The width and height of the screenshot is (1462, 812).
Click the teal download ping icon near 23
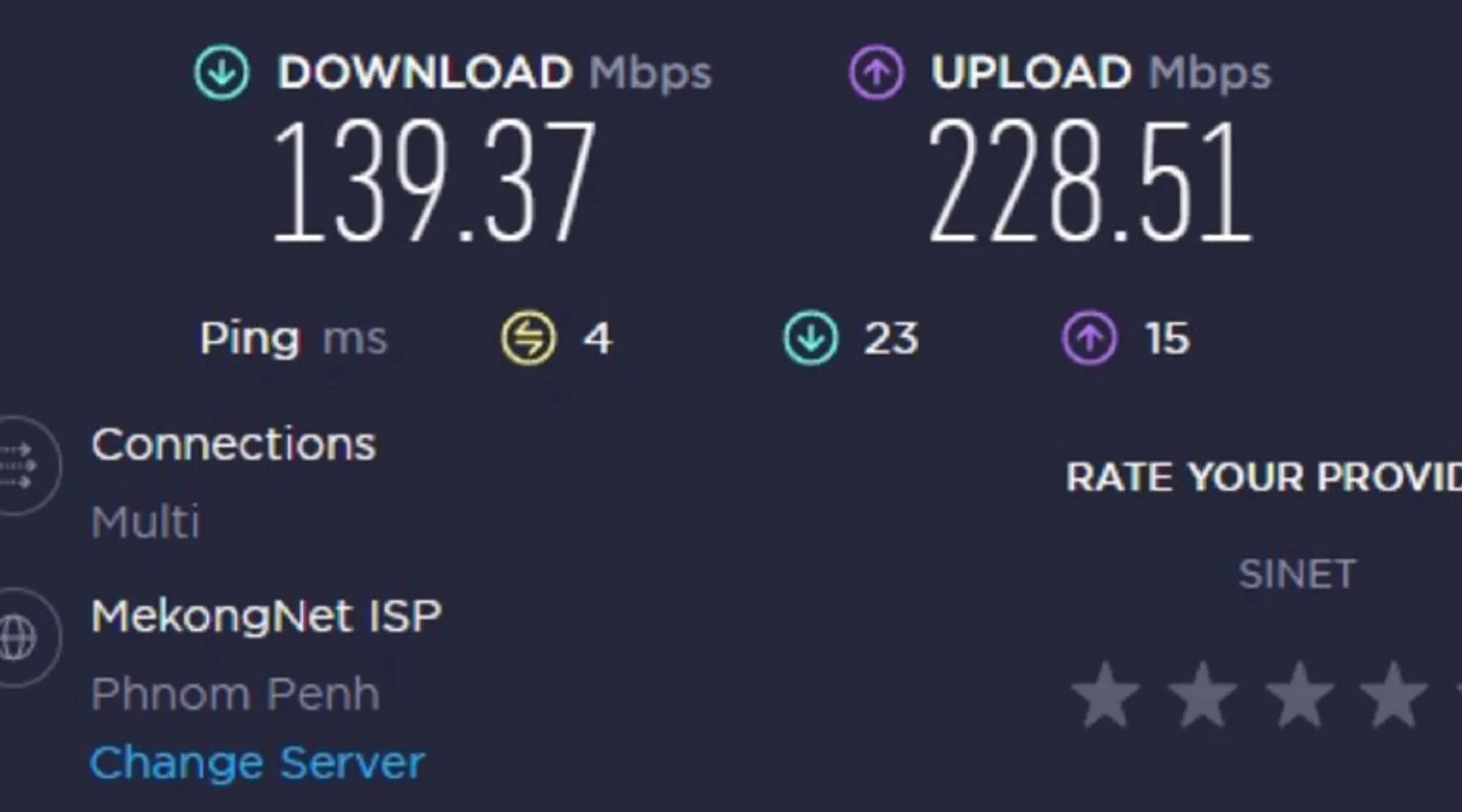811,338
